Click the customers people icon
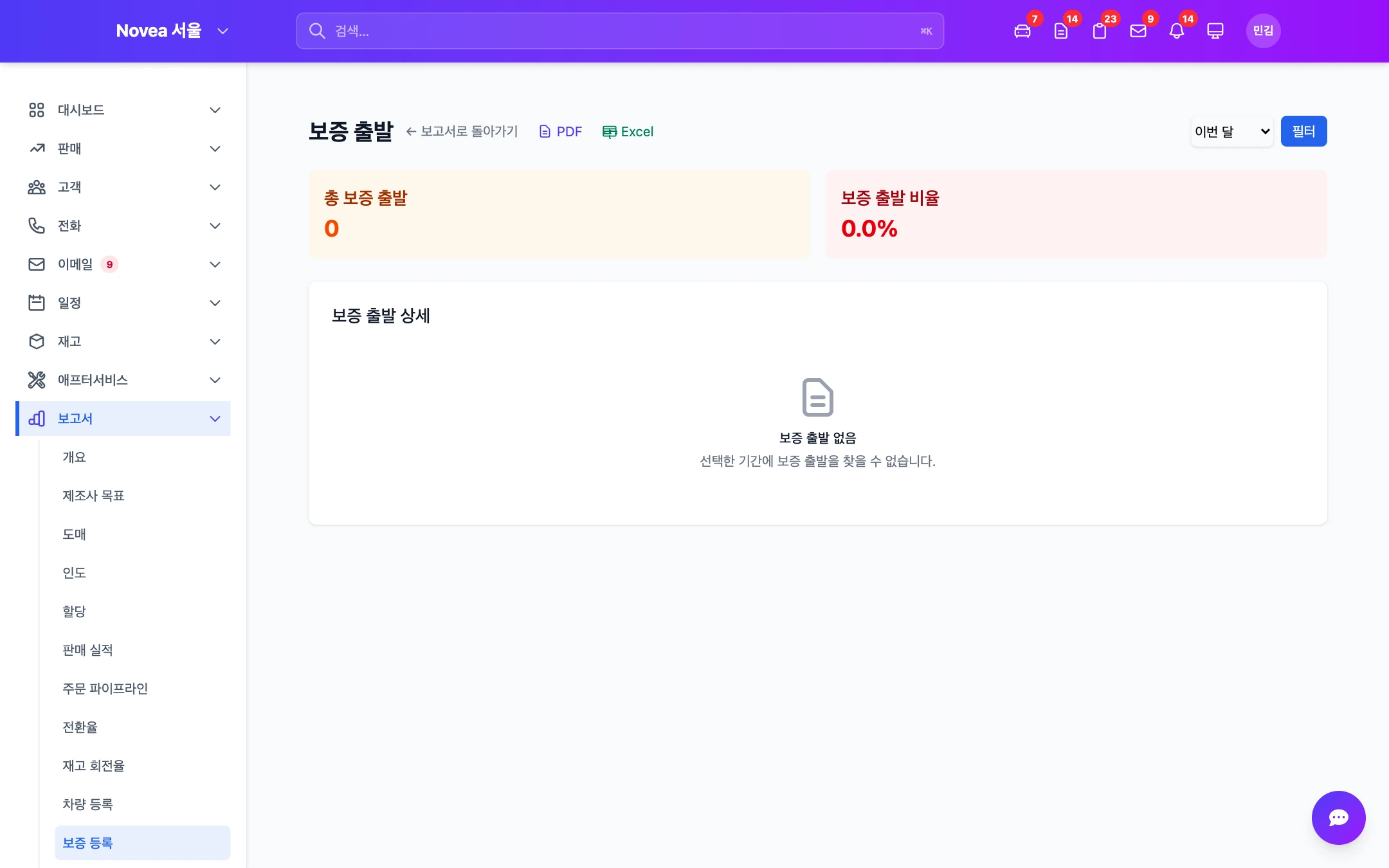1389x868 pixels. (37, 187)
